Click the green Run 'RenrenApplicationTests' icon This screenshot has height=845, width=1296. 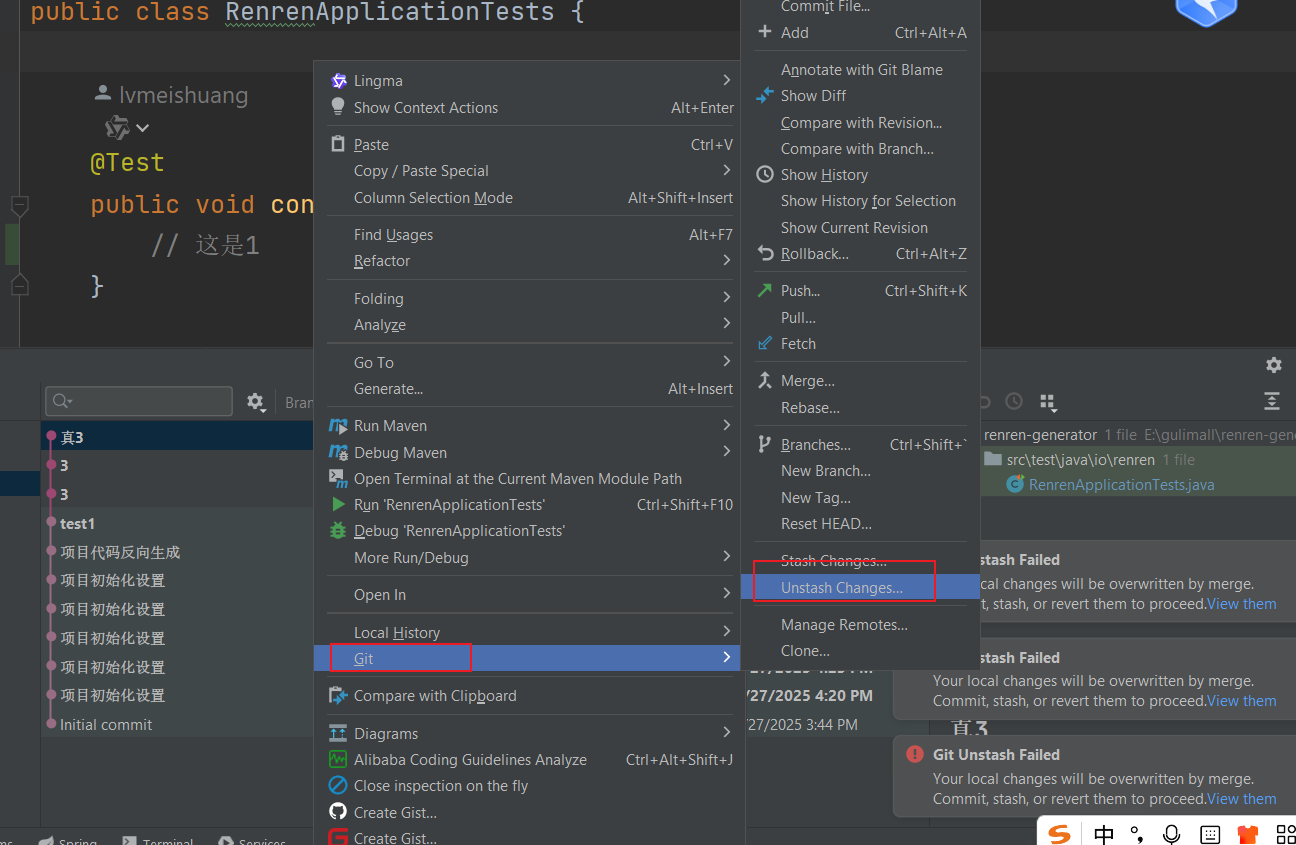tap(338, 505)
